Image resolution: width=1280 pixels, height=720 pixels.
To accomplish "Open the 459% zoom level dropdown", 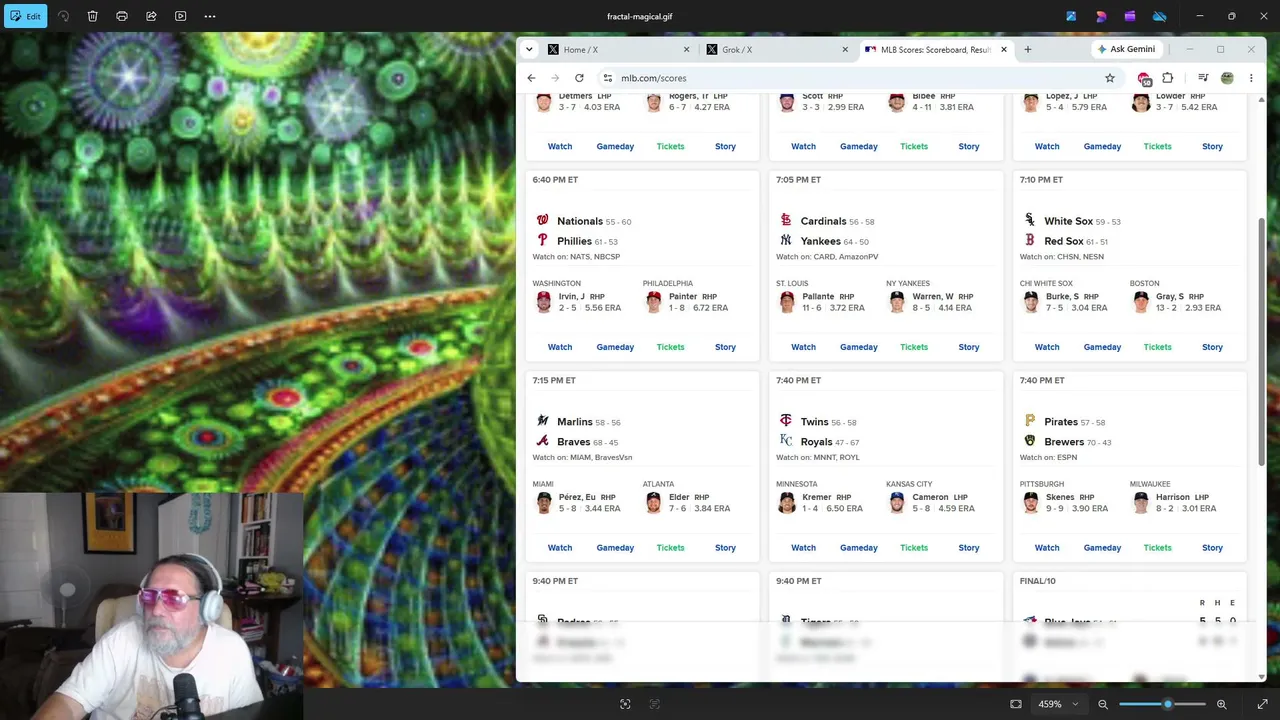I will tap(1056, 704).
